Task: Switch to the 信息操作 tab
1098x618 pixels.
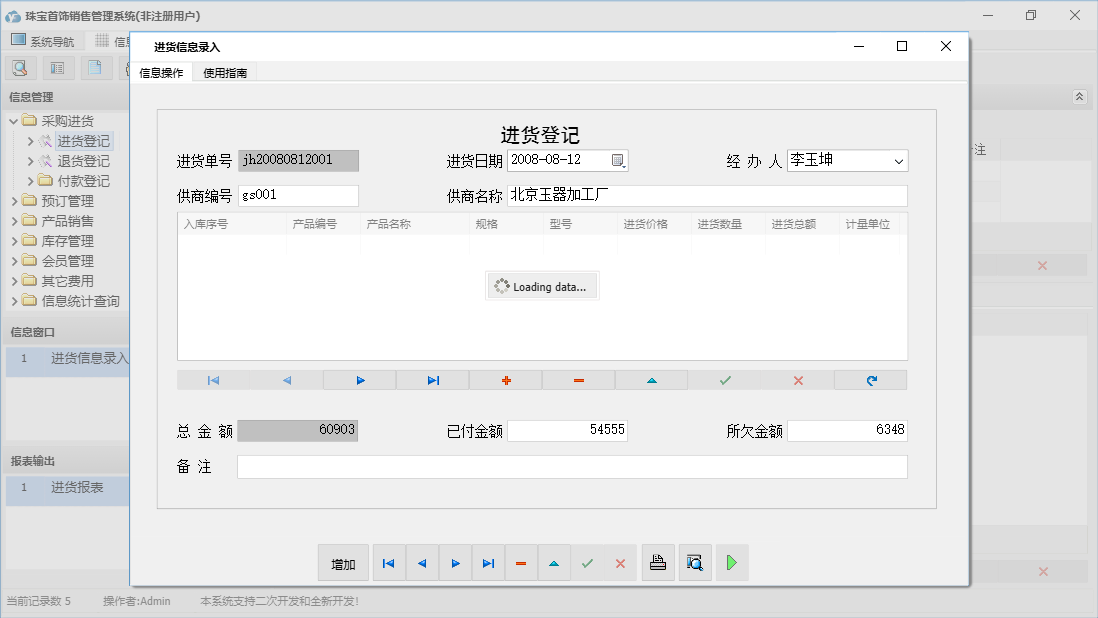Action: (163, 72)
